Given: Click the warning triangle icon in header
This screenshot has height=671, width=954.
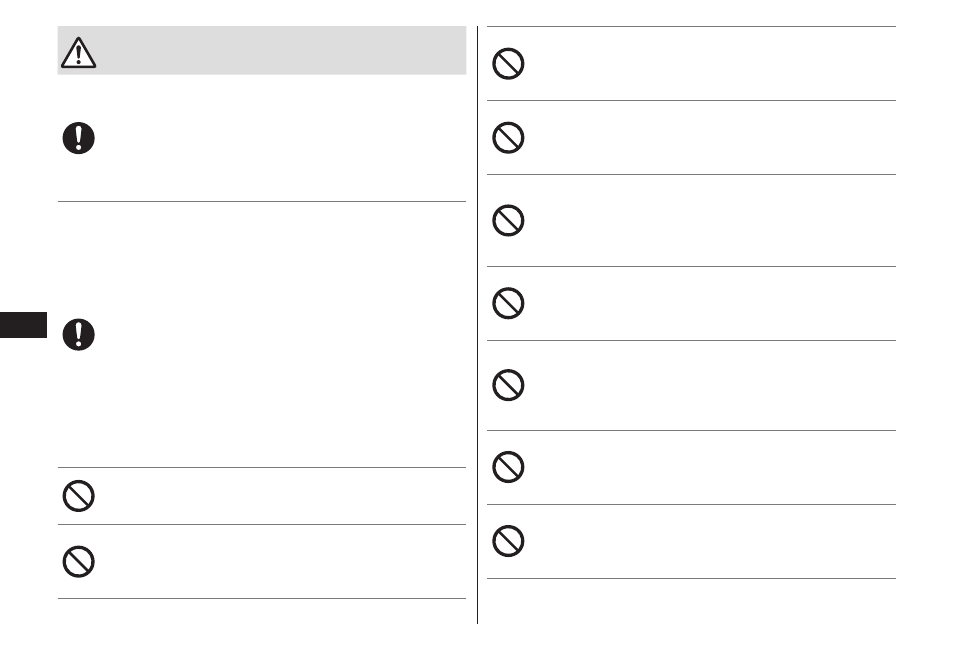Looking at the screenshot, I should click(78, 53).
